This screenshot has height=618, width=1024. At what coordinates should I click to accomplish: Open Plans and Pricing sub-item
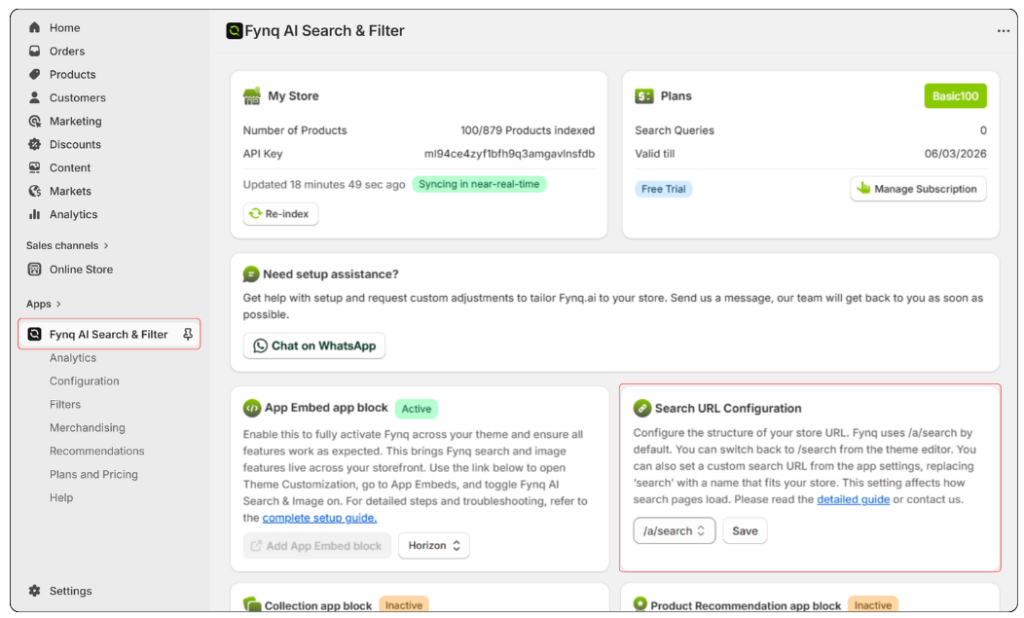click(x=94, y=474)
